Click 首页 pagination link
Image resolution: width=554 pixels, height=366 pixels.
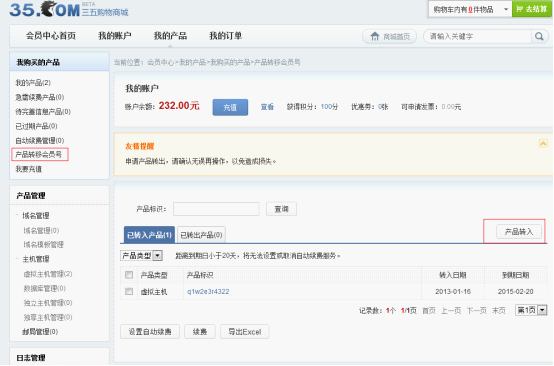point(429,311)
